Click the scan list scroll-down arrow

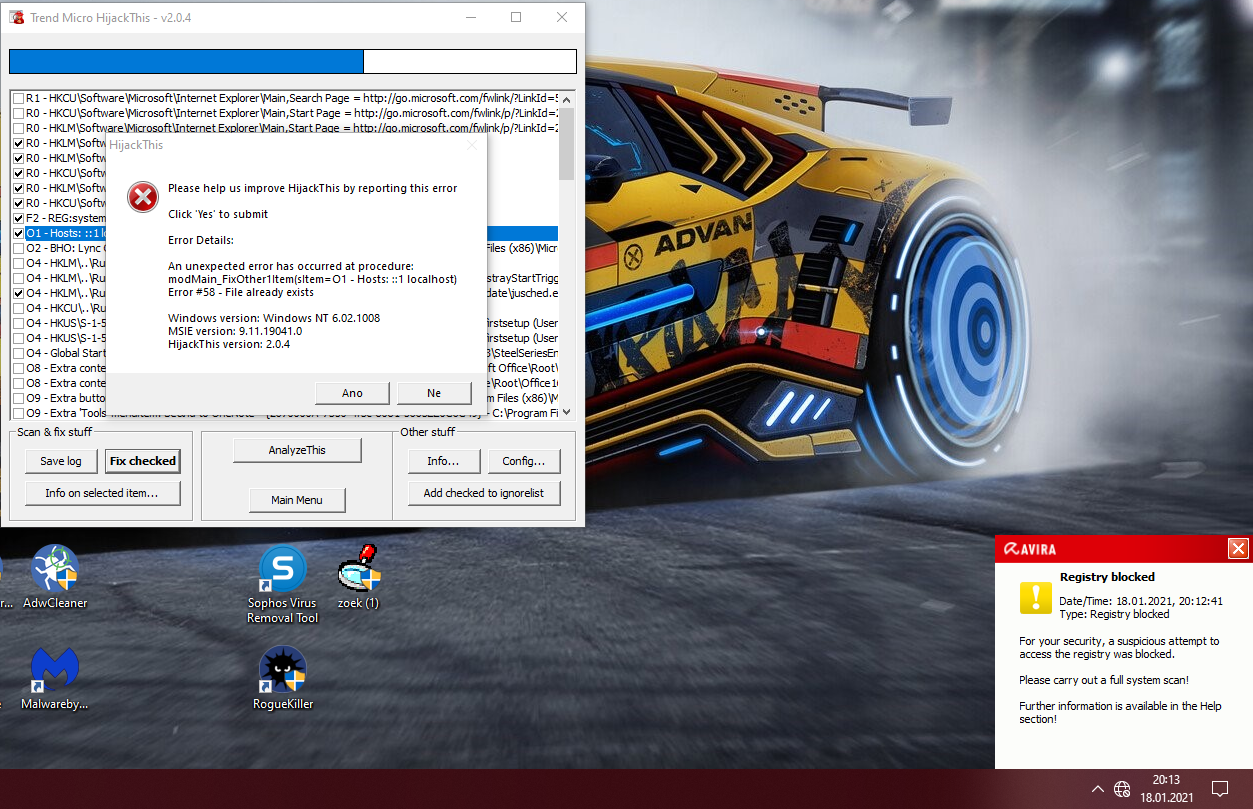tap(566, 411)
